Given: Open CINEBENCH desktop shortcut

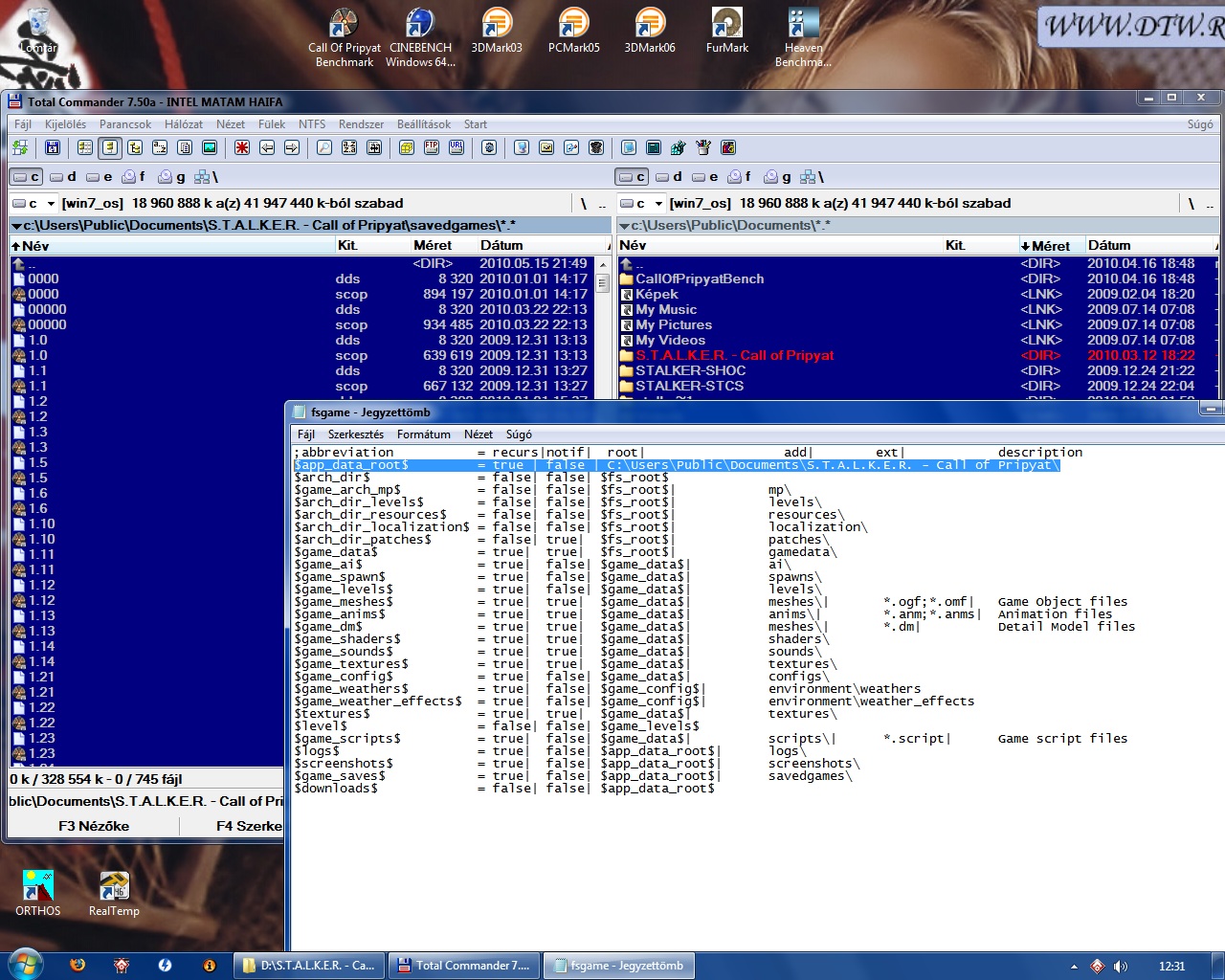Looking at the screenshot, I should click(420, 36).
